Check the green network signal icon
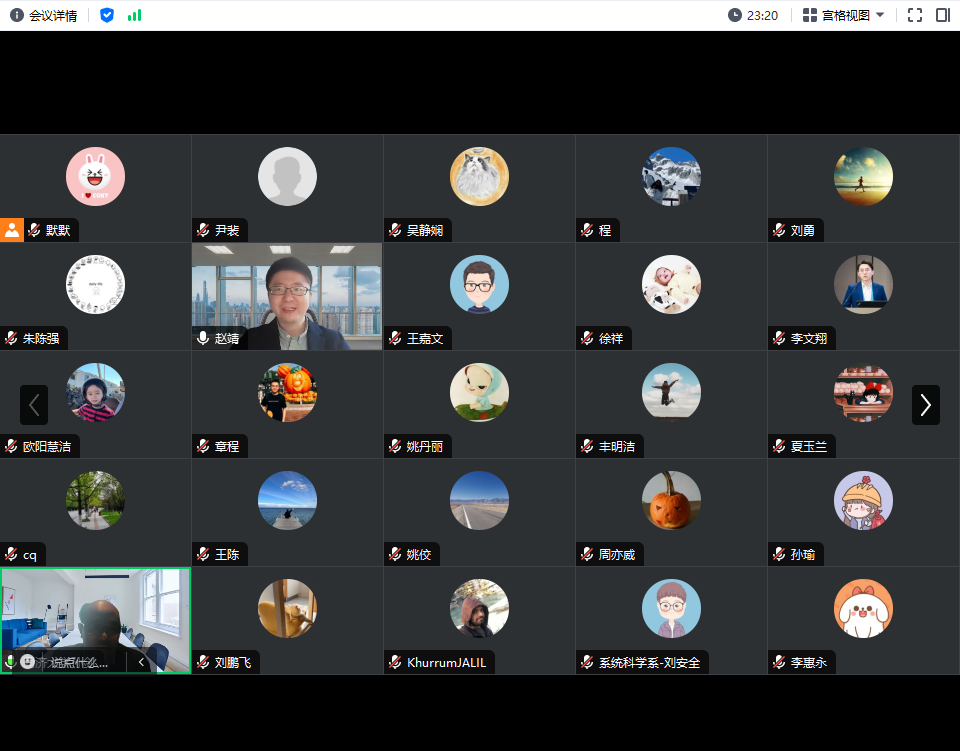 point(135,15)
